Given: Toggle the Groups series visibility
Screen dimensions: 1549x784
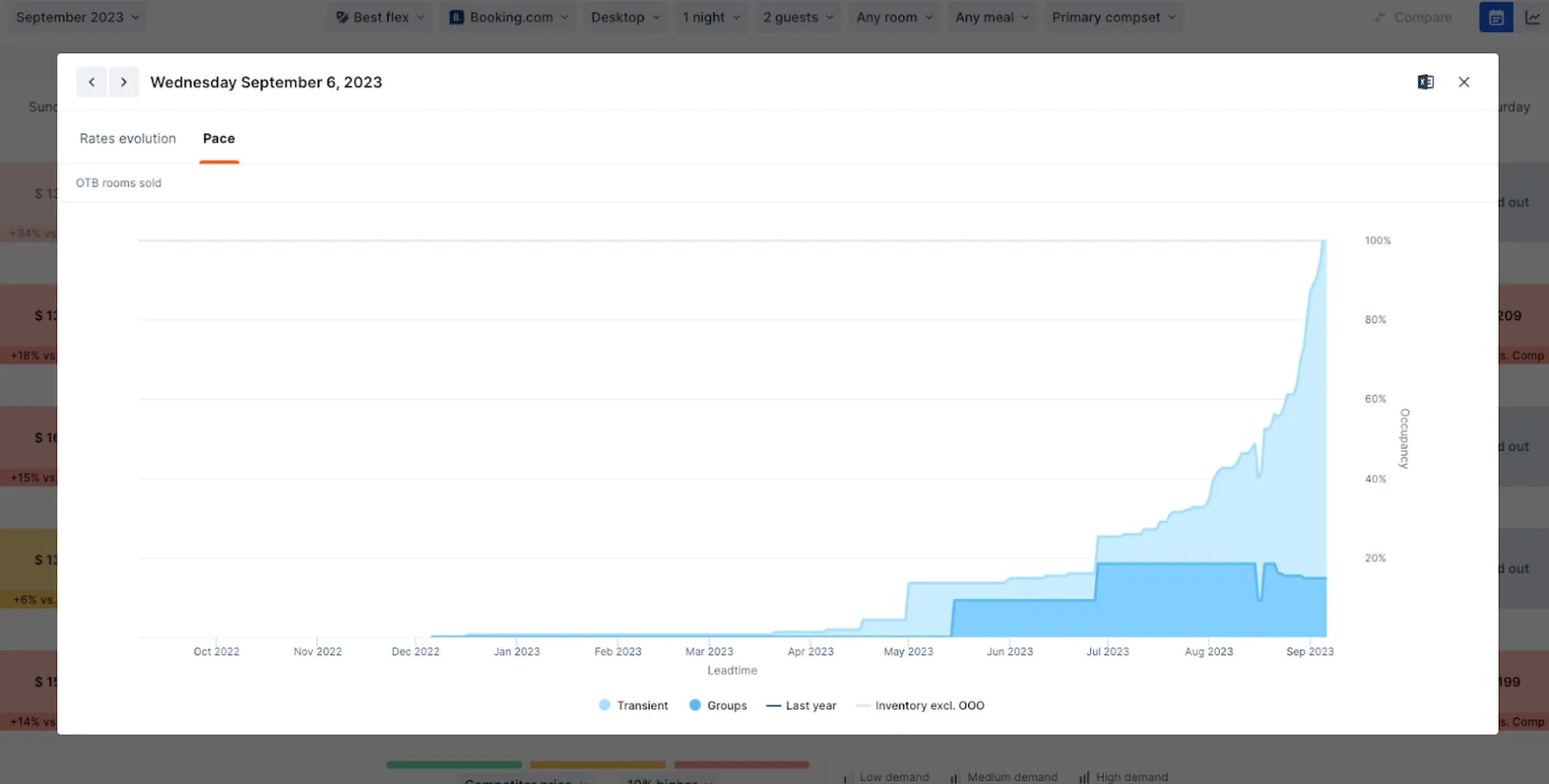Looking at the screenshot, I should [717, 705].
